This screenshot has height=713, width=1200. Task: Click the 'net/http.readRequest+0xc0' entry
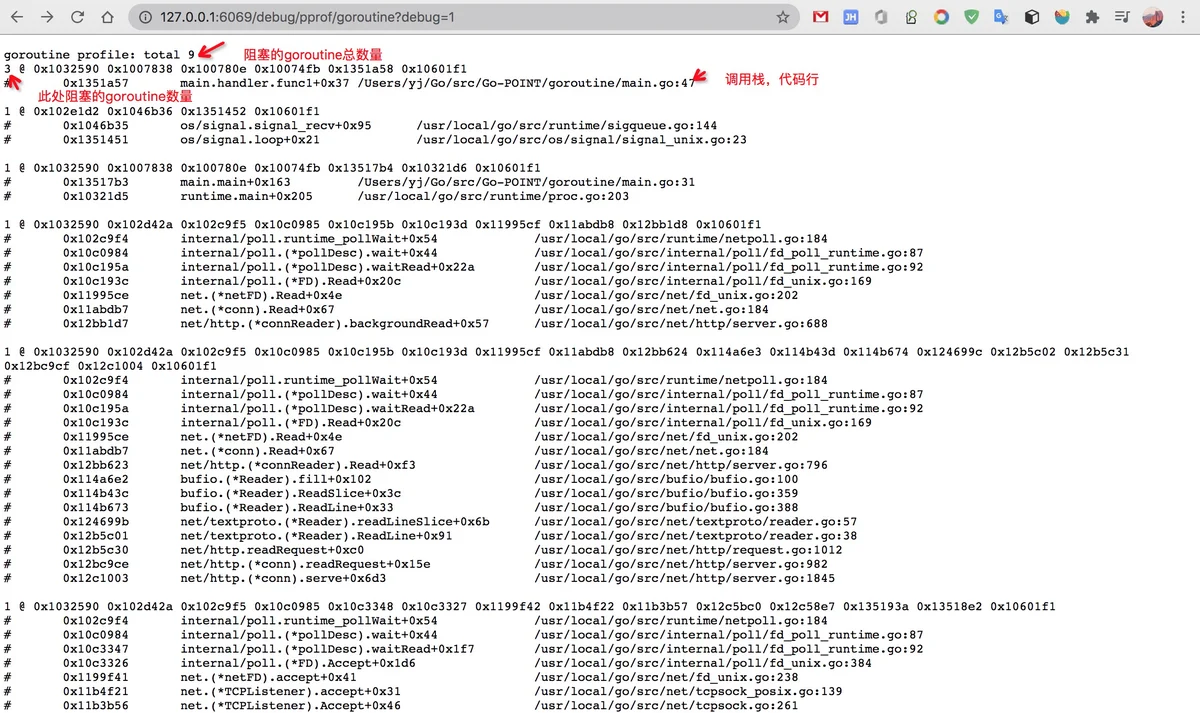tap(272, 550)
